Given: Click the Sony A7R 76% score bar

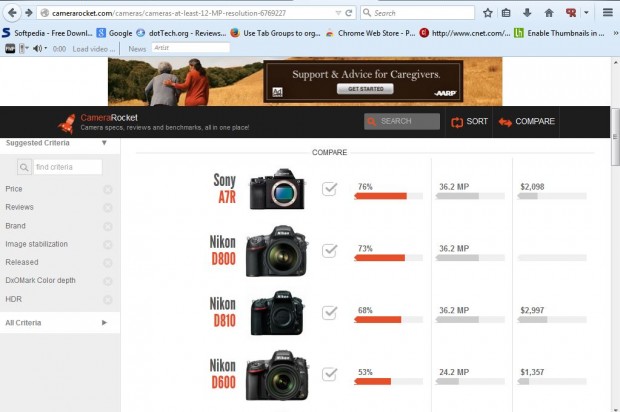Looking at the screenshot, I should tap(380, 197).
